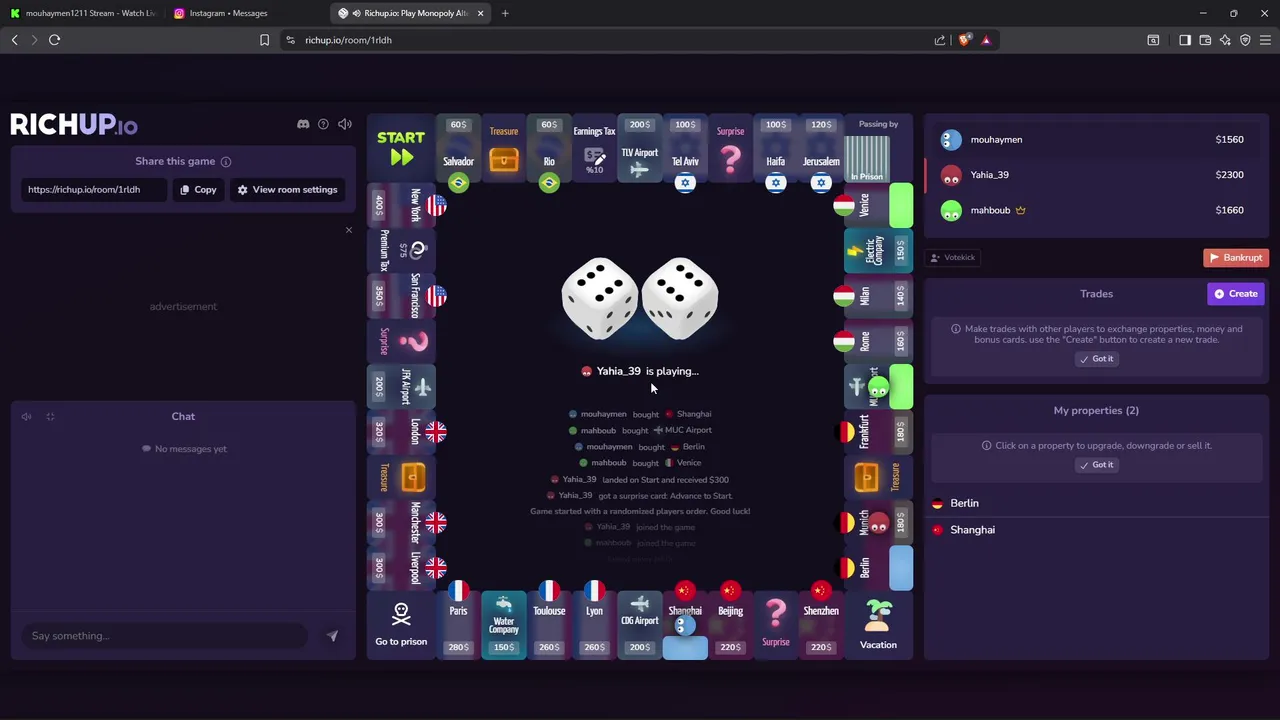Click the Go to prison corner tile

(401, 626)
